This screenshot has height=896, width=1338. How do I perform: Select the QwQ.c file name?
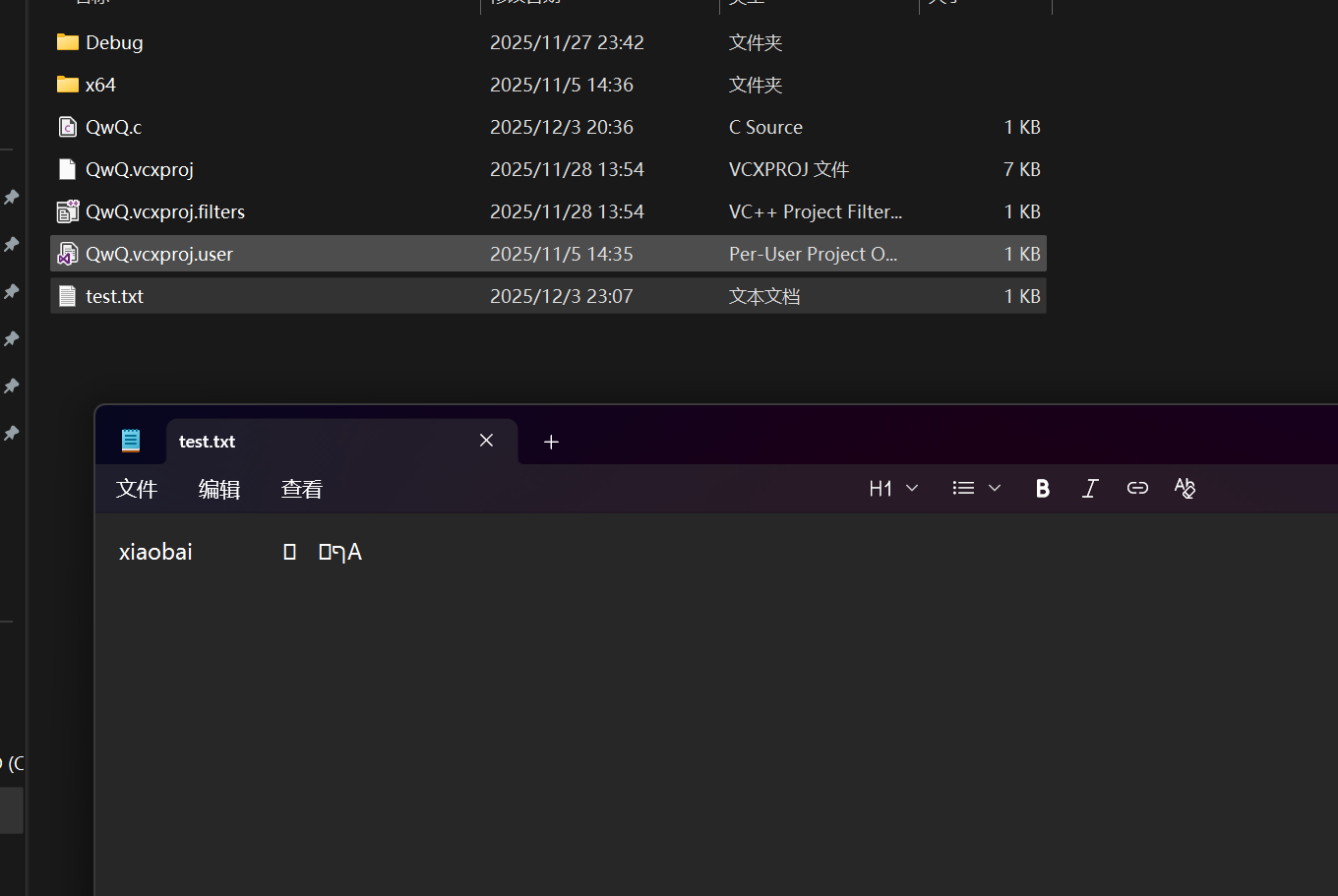[x=113, y=127]
